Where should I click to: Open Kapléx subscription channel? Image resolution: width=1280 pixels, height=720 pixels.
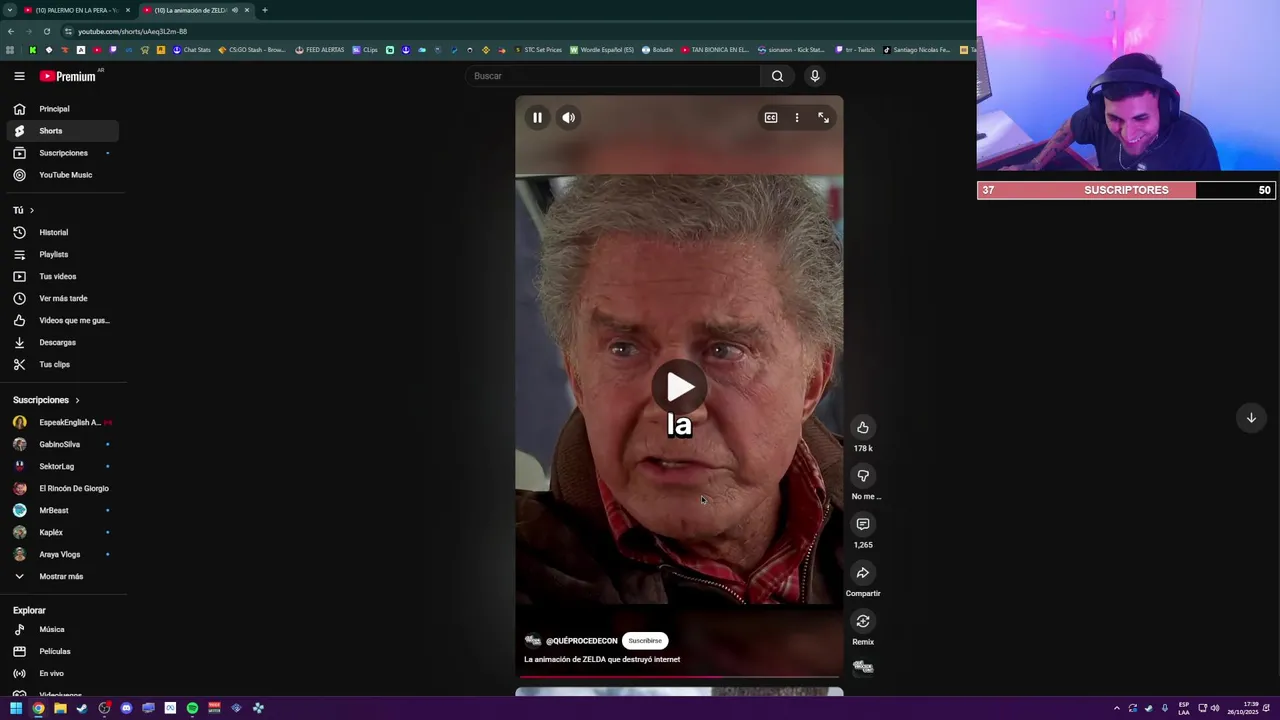pos(63,533)
